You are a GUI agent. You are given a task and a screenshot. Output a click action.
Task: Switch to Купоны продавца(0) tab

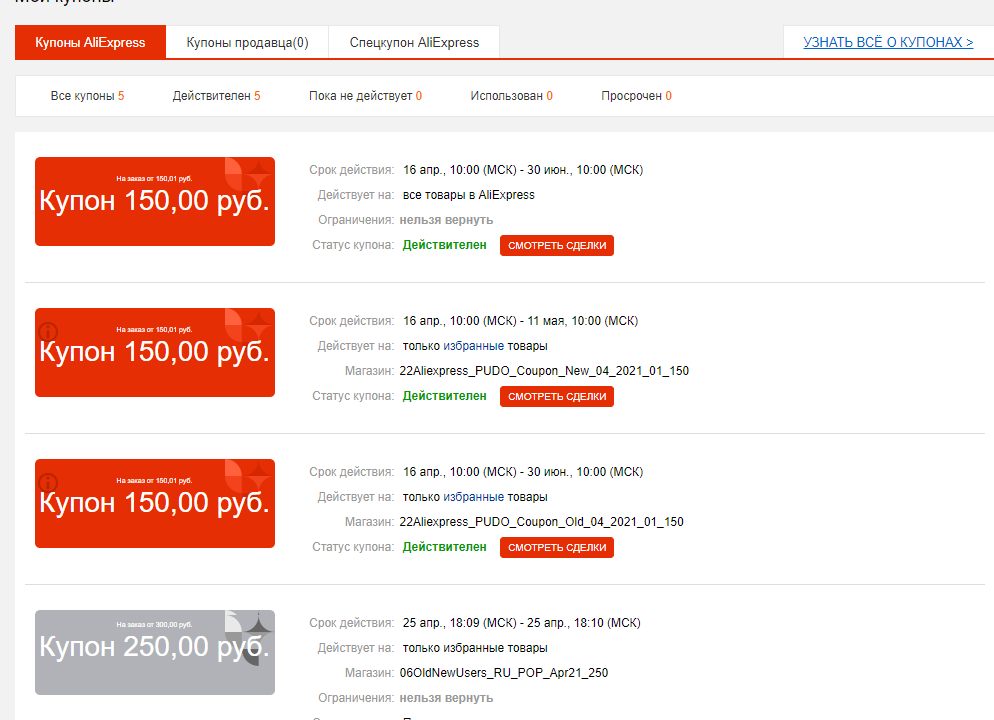[247, 42]
